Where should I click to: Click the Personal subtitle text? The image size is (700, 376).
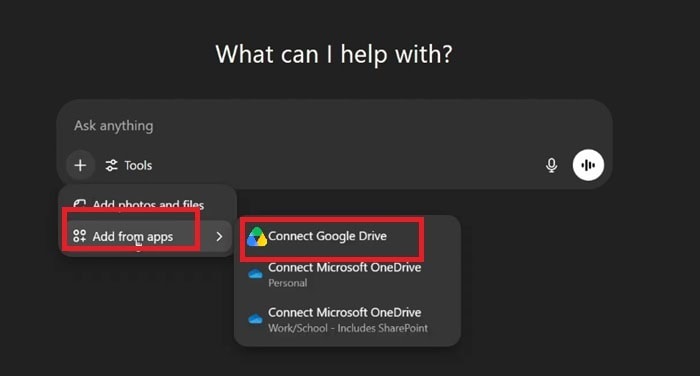click(288, 283)
